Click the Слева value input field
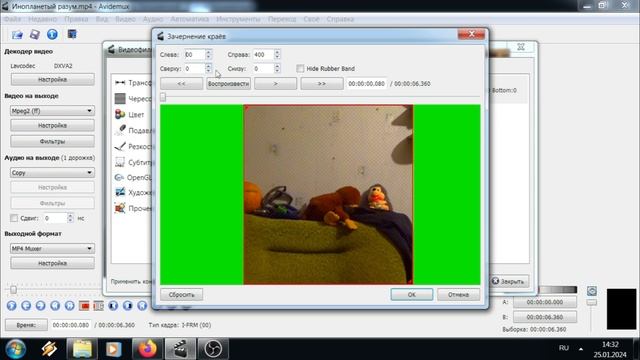The image size is (640, 360). click(x=194, y=54)
